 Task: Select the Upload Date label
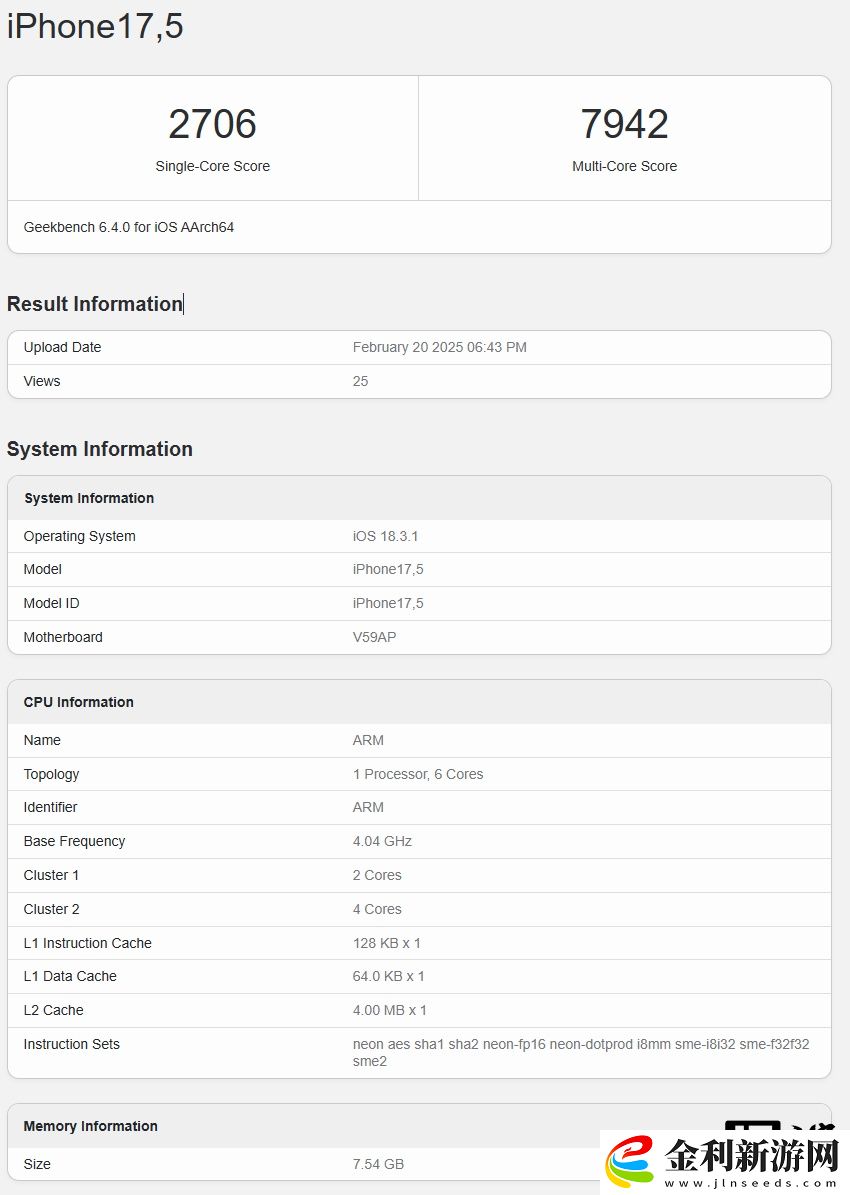63,348
